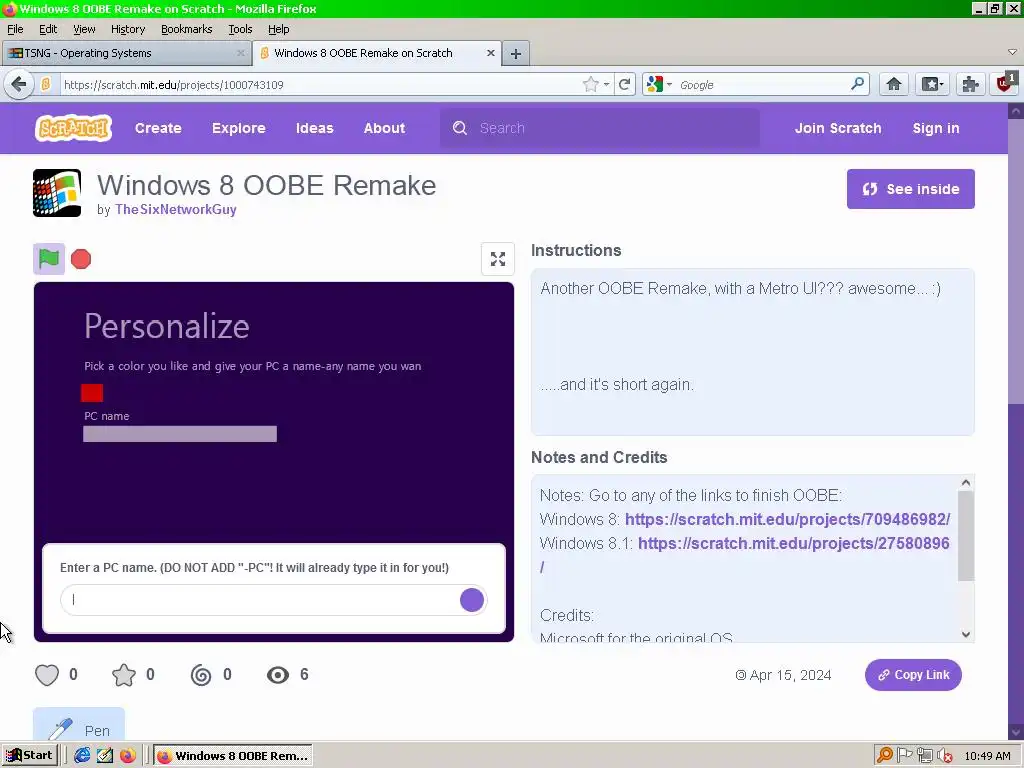Select the red color swatch in Personalize
The width and height of the screenshot is (1024, 768).
coord(92,392)
